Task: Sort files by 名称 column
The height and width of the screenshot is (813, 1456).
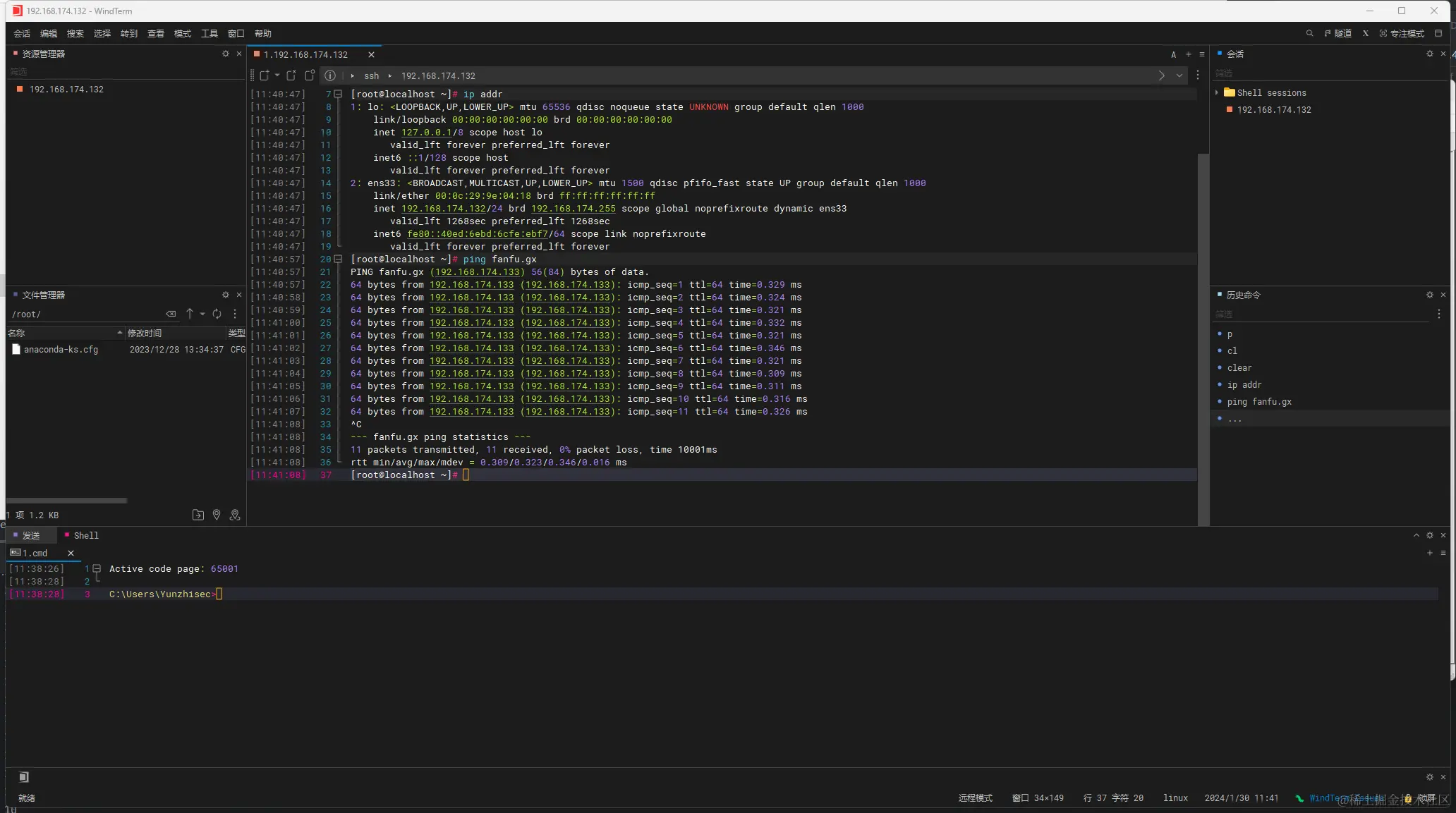Action: coord(65,333)
